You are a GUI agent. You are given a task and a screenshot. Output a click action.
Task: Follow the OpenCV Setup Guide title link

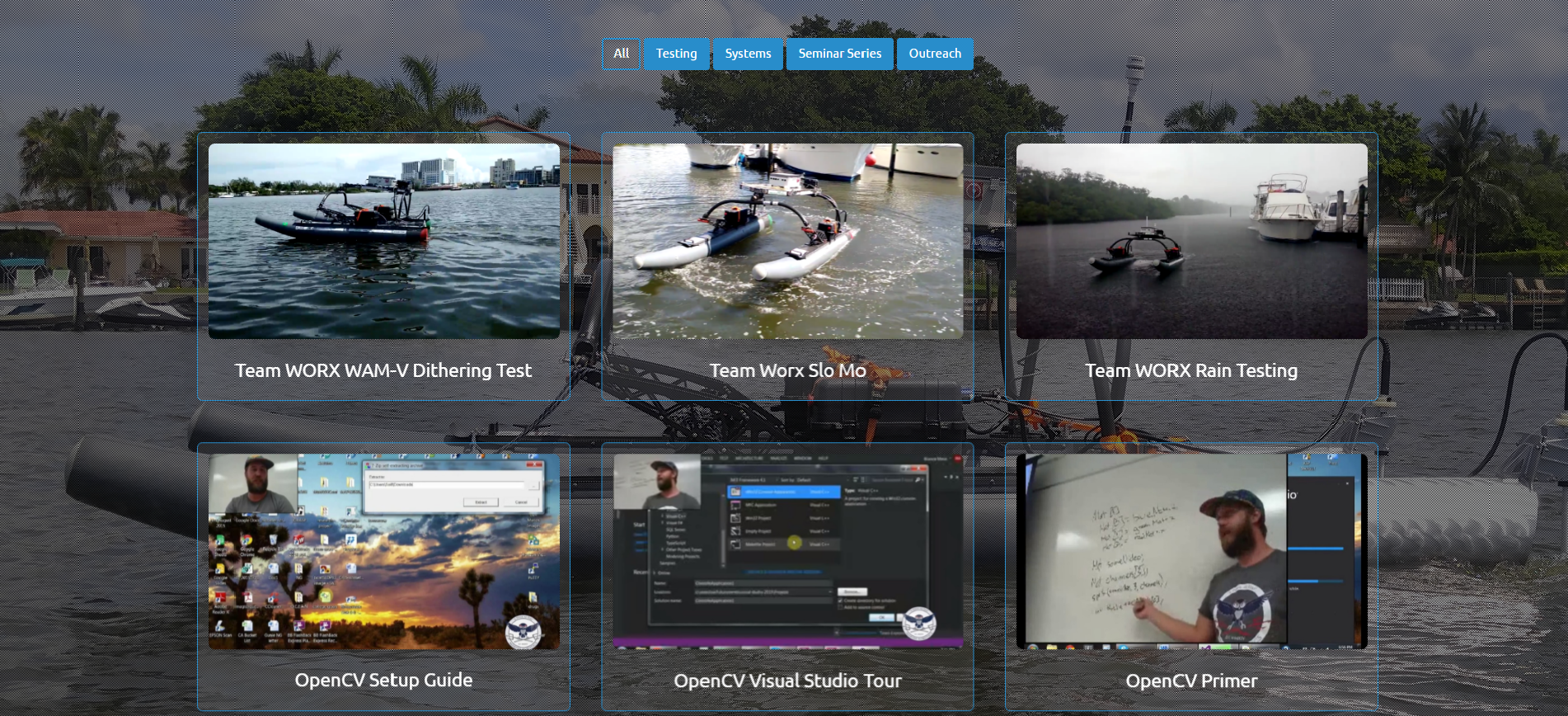[384, 681]
